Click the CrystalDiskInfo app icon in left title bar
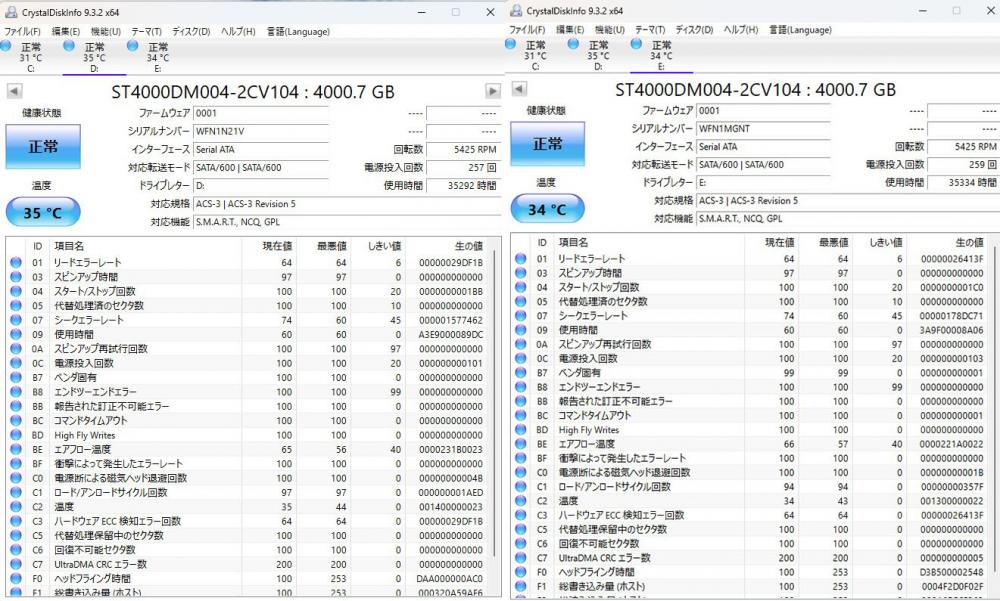 11,12
